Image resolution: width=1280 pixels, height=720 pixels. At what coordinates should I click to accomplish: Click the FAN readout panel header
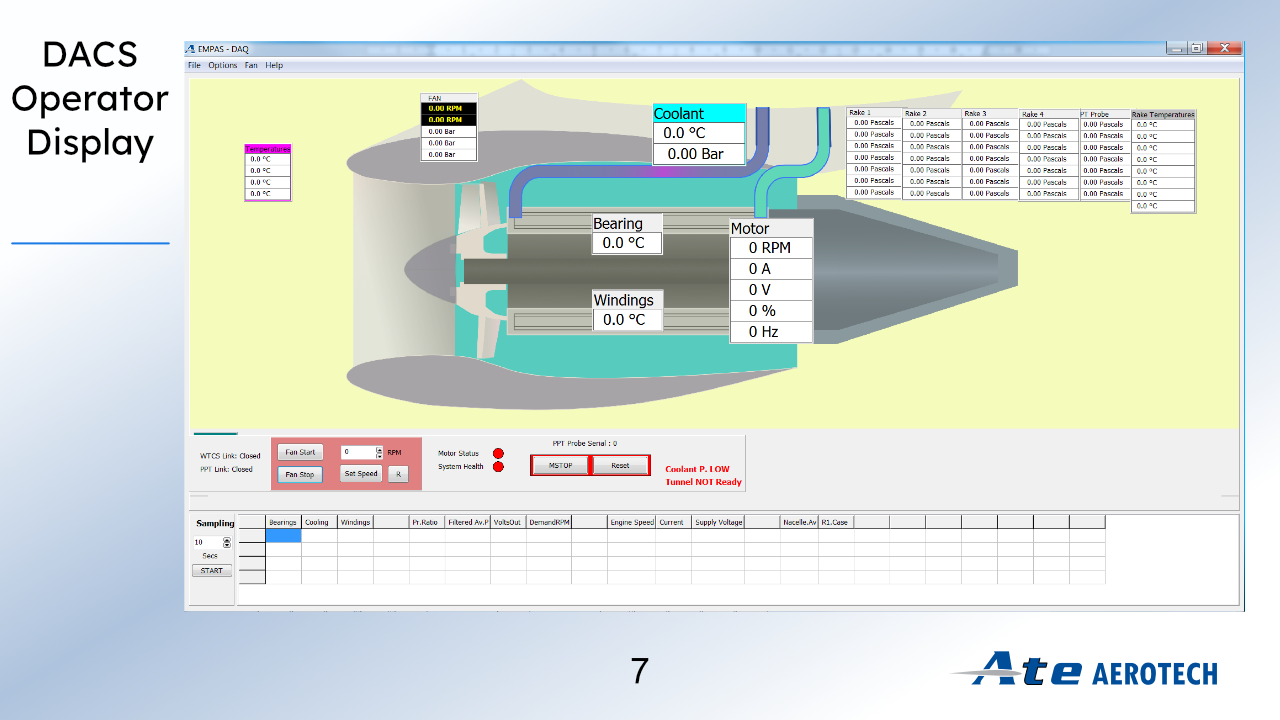point(447,97)
